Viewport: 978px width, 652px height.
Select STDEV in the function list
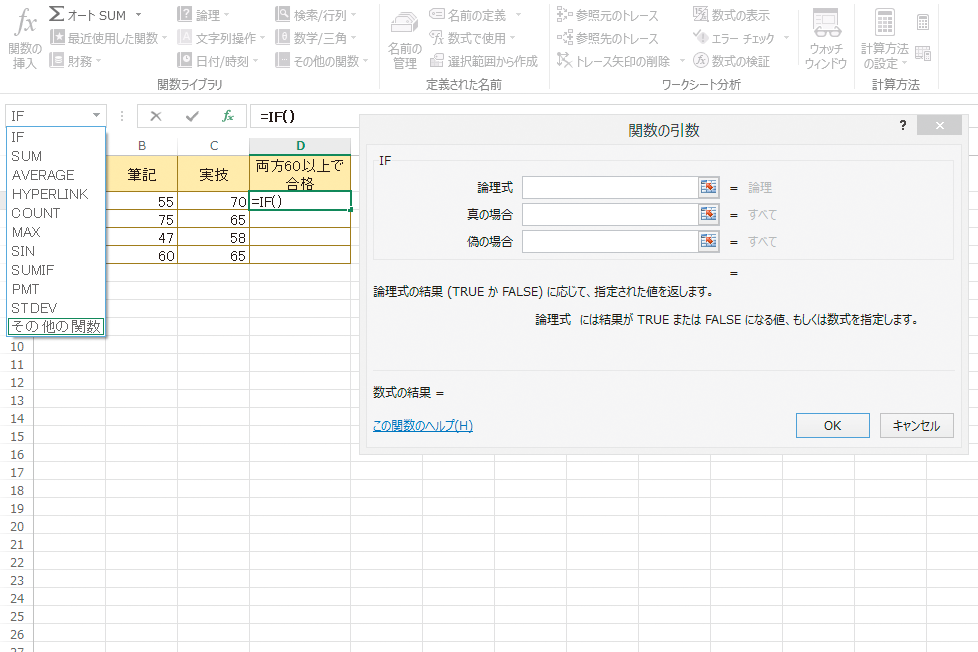(x=56, y=308)
